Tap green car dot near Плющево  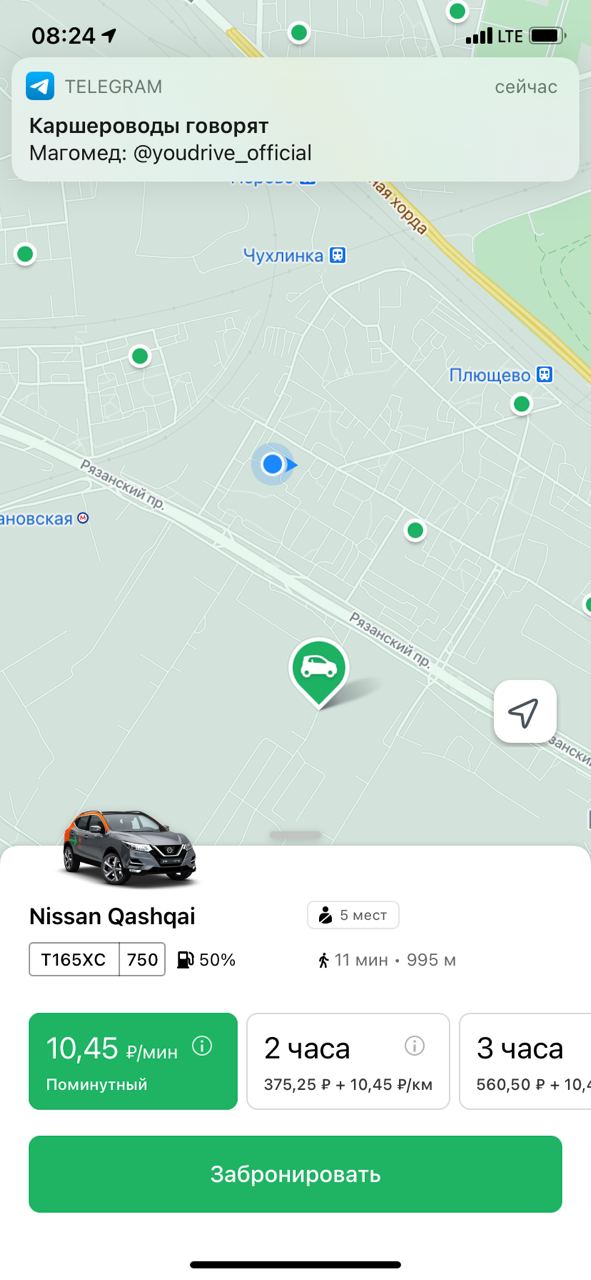point(521,404)
